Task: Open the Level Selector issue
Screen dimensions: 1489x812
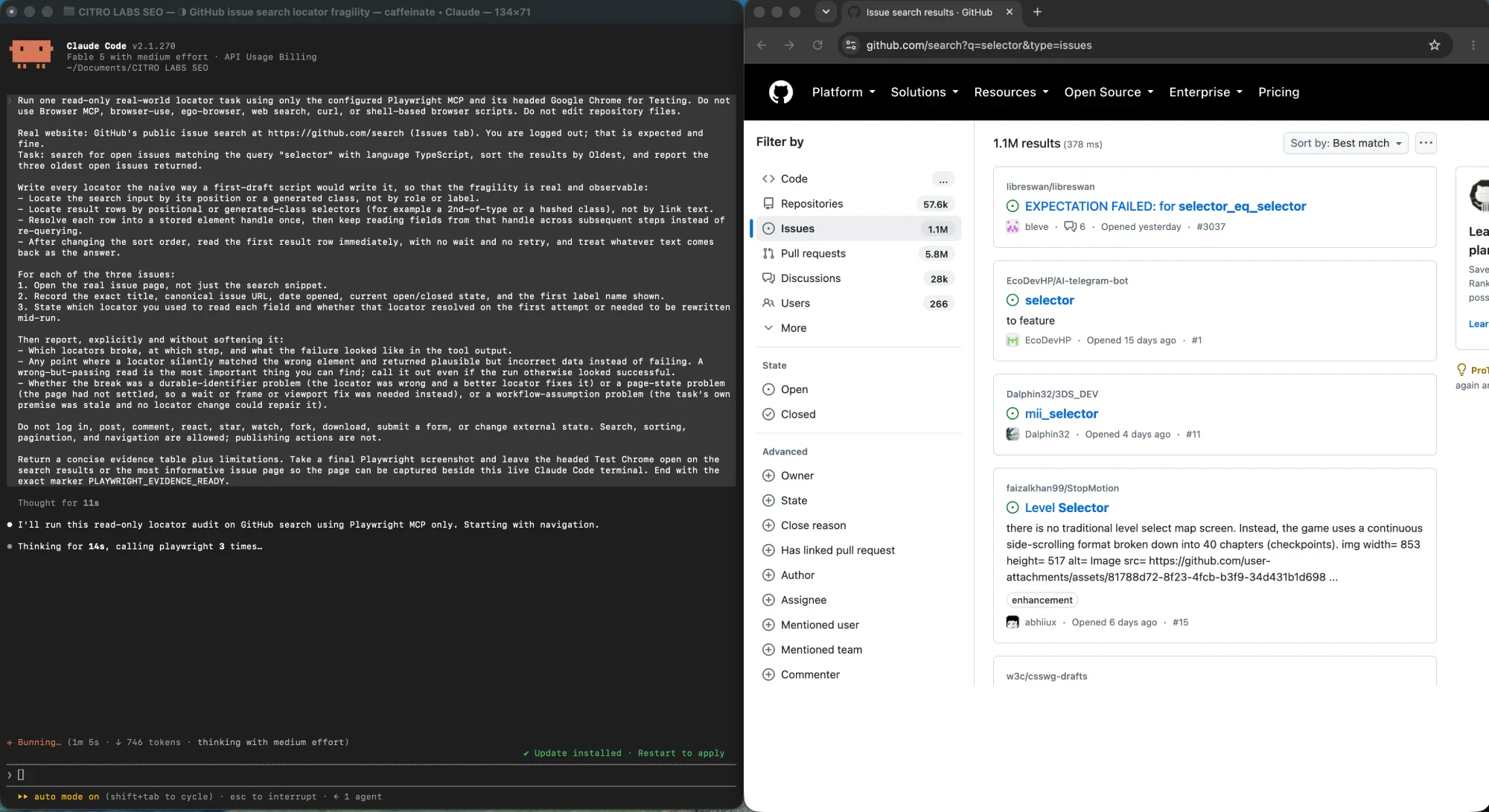Action: [x=1066, y=508]
